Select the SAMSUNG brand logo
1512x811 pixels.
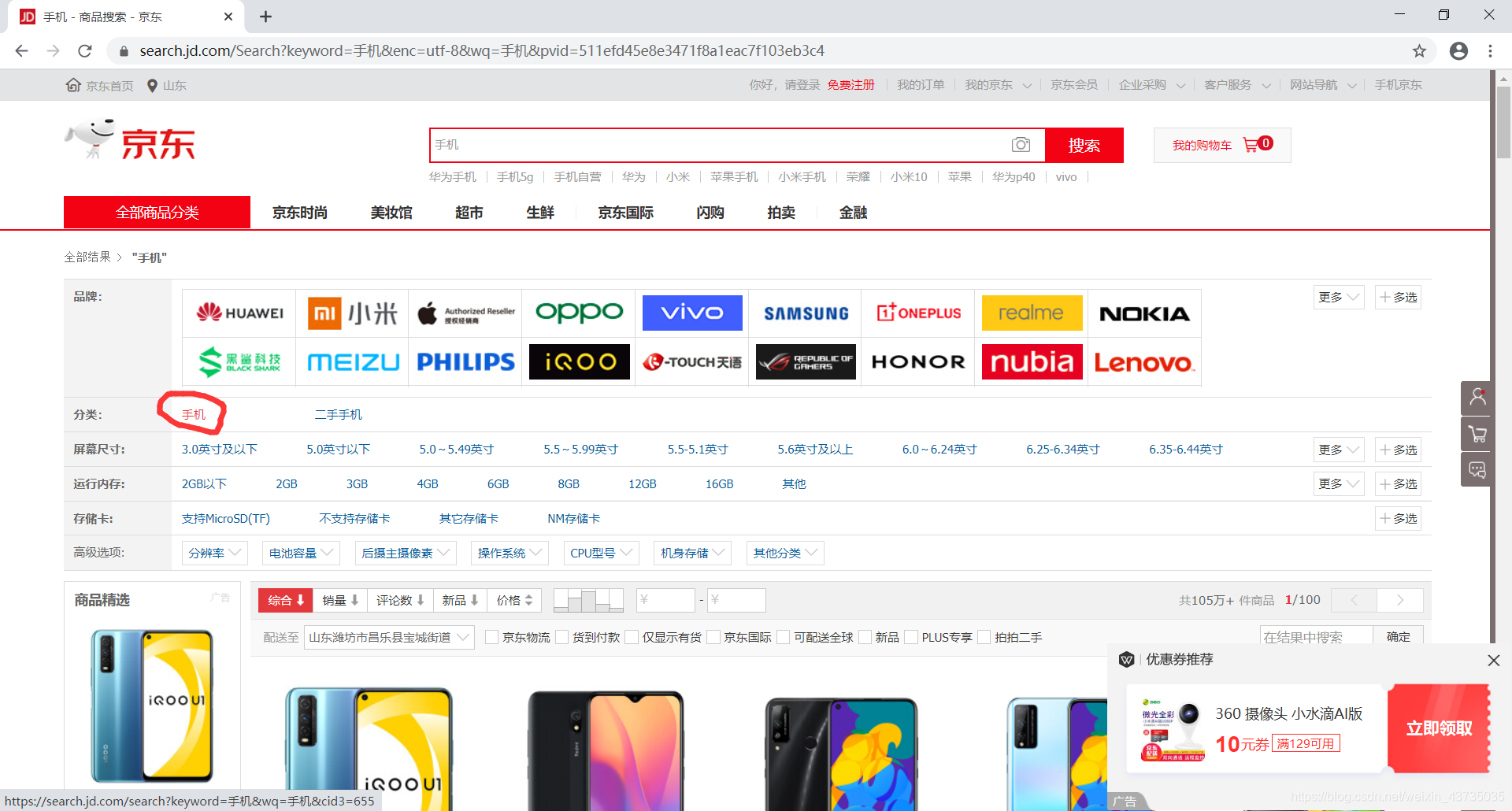(x=806, y=313)
